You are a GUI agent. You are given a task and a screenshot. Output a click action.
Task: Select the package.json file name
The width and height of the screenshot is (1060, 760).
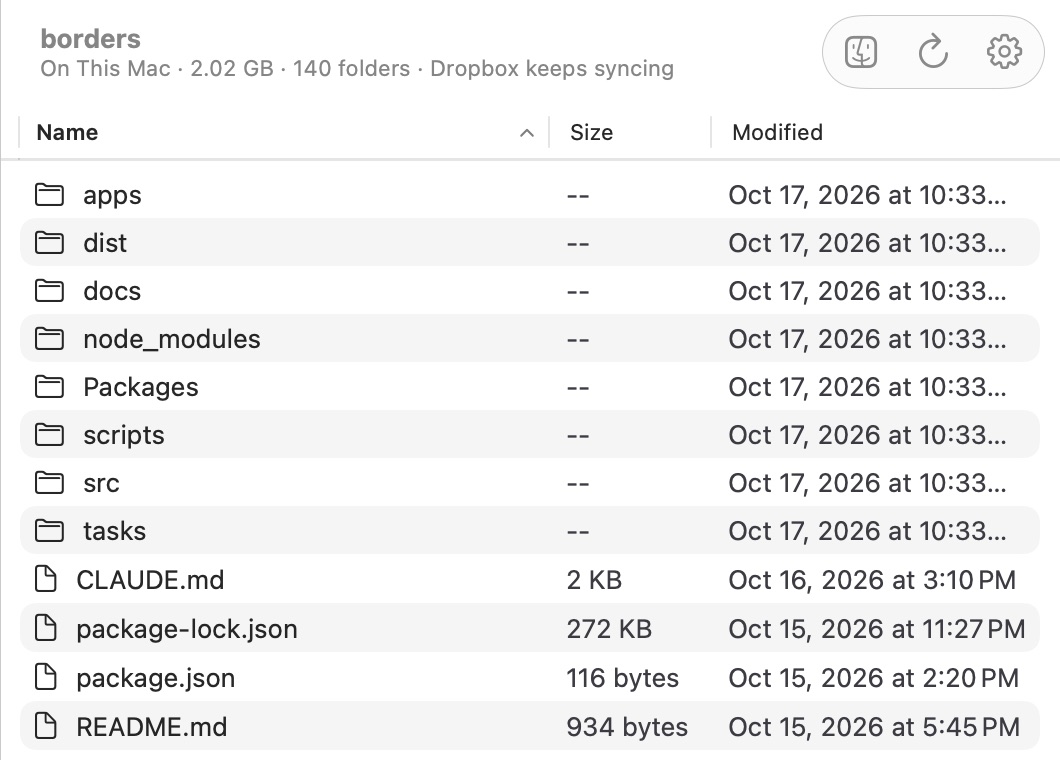point(155,678)
